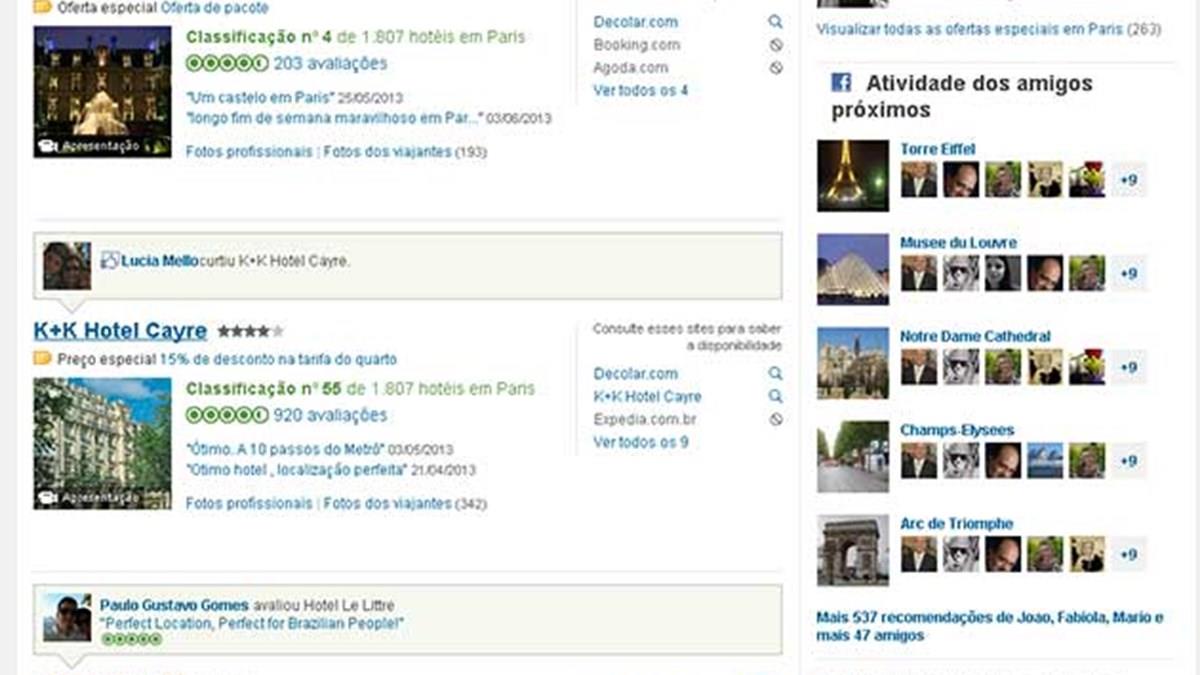
Task: Open Lucia Mello's name link
Action: pyautogui.click(x=159, y=260)
